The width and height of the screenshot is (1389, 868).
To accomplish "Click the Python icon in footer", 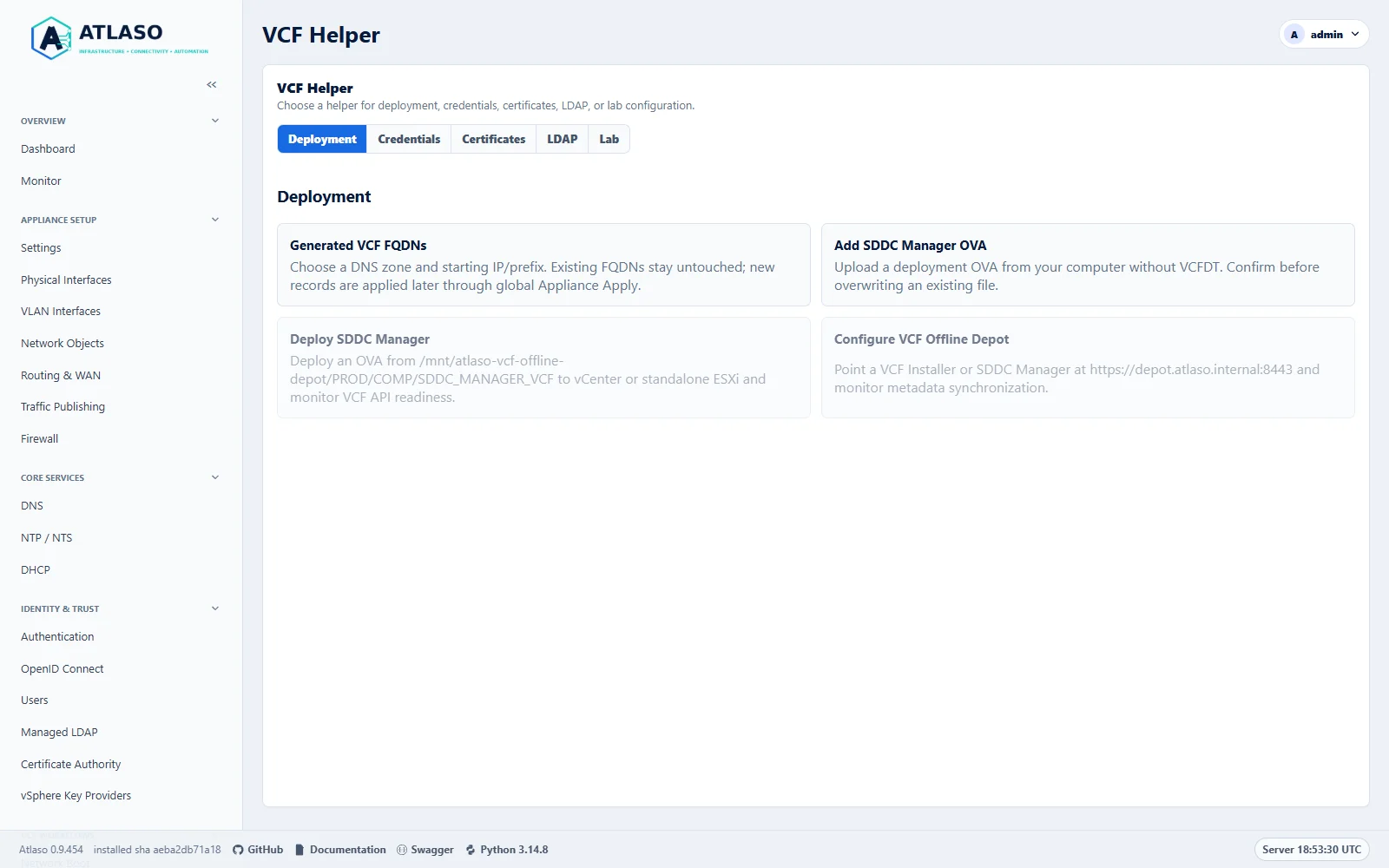I will (x=471, y=850).
